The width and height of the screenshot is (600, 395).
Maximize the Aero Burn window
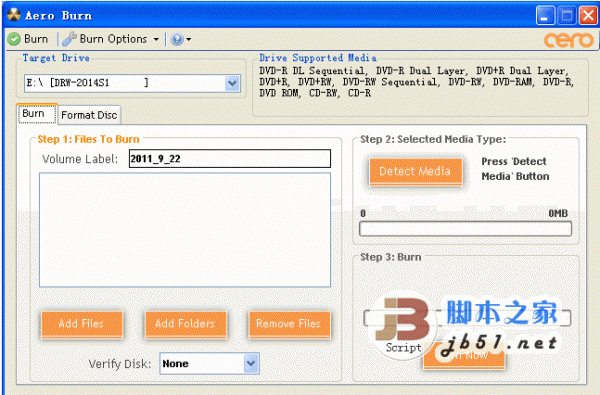click(x=567, y=16)
